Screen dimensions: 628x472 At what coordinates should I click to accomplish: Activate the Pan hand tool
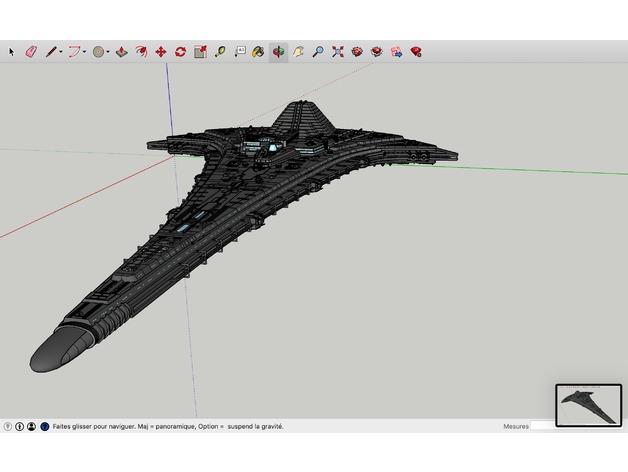point(298,52)
